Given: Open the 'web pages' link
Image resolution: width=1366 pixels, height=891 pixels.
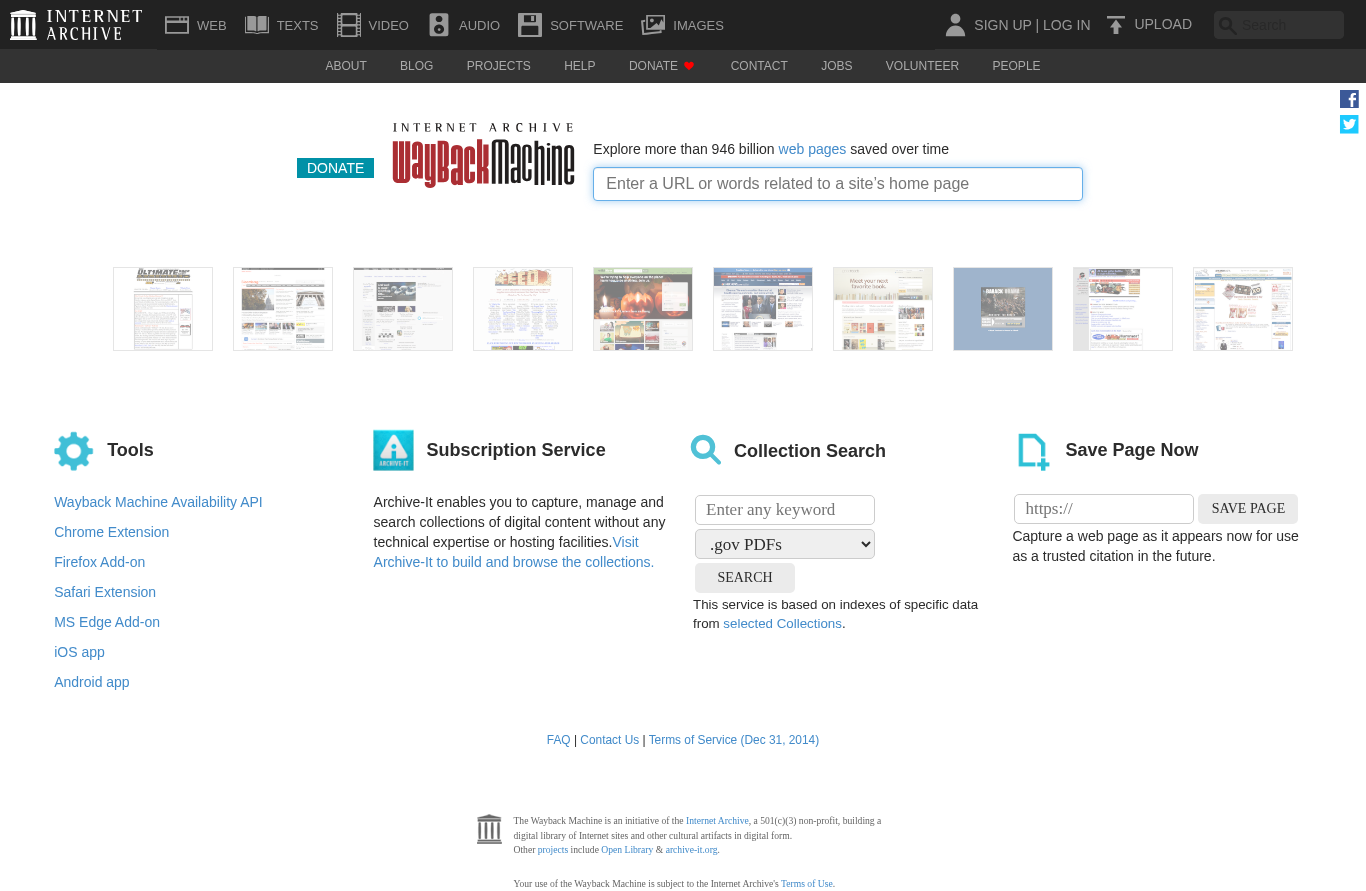Looking at the screenshot, I should 812,149.
